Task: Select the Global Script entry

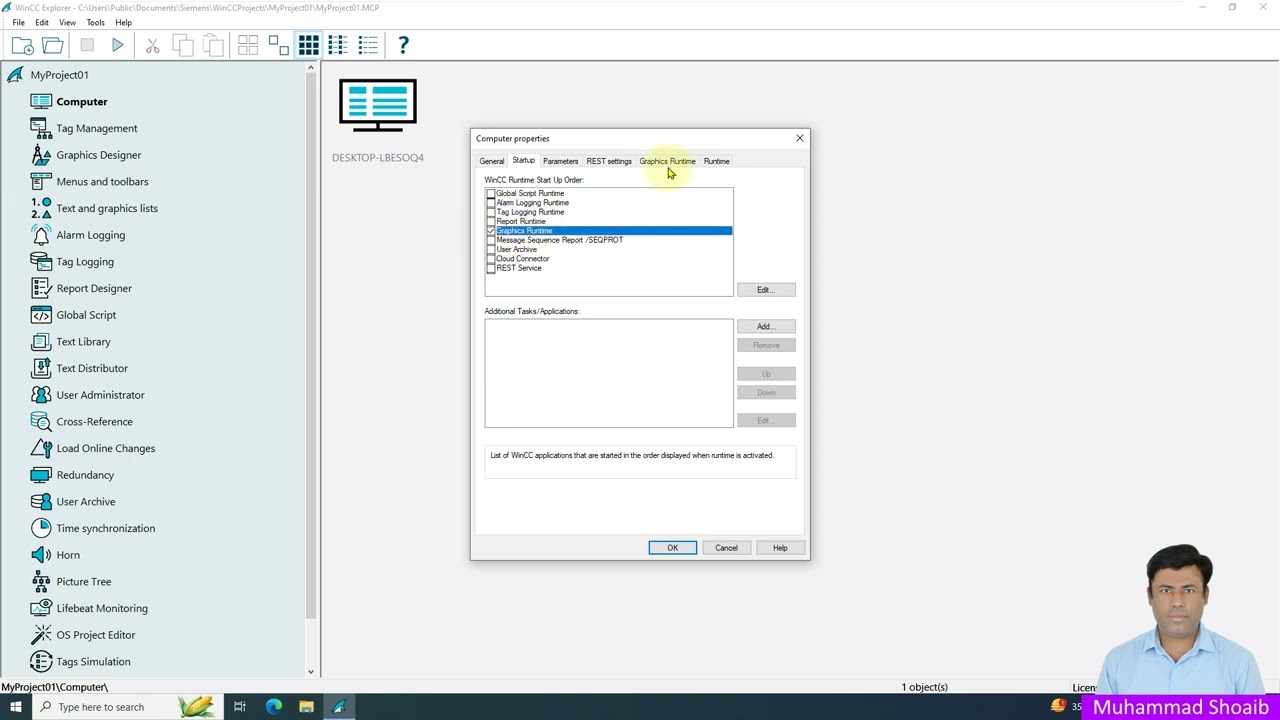Action: [86, 315]
